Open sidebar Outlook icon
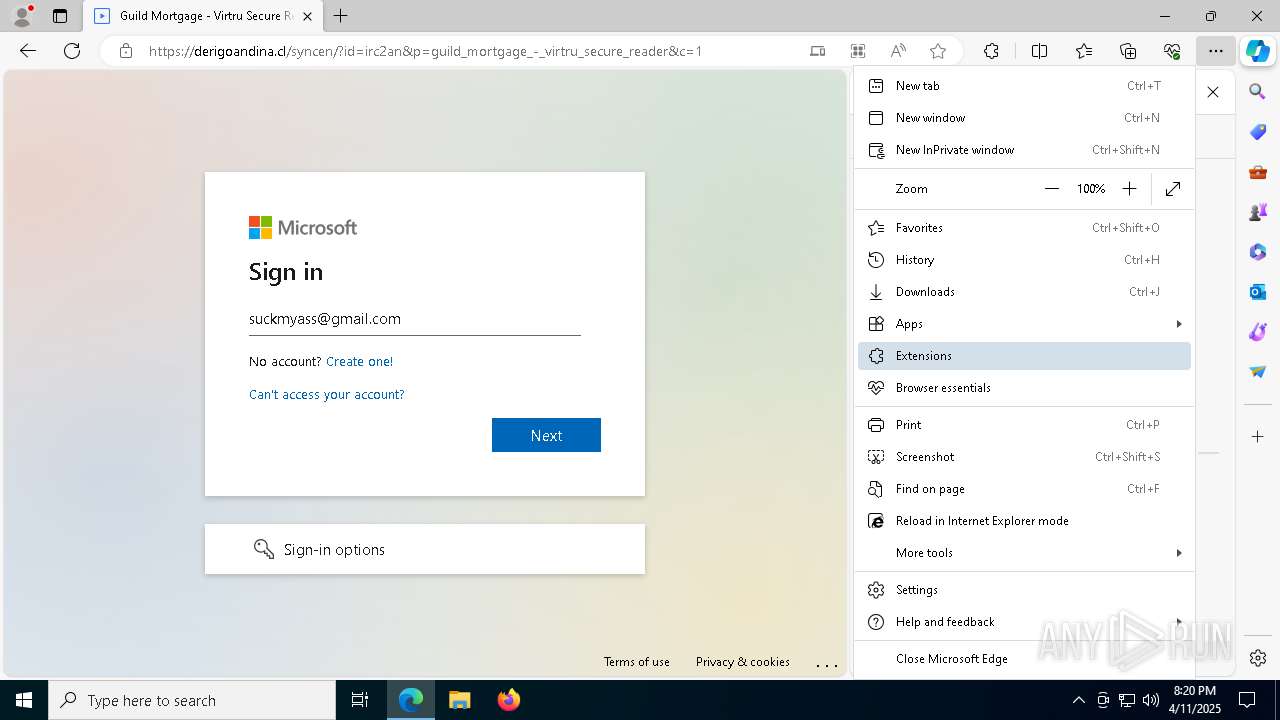Image resolution: width=1280 pixels, height=720 pixels. 1258,292
